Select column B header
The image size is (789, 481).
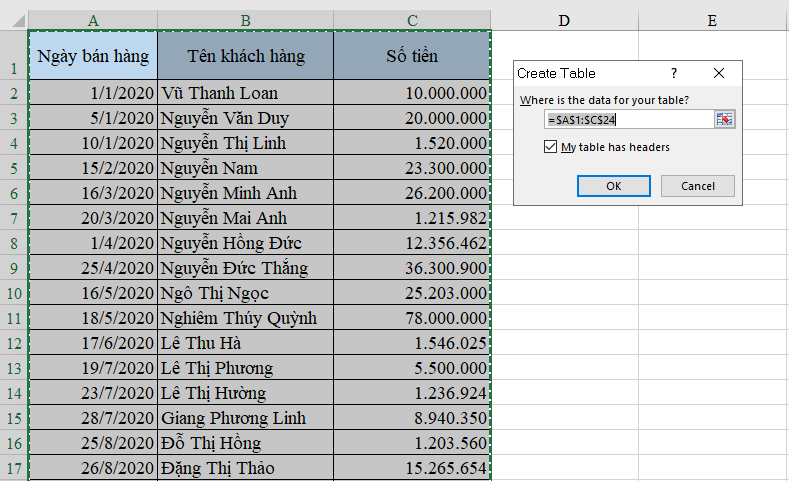tap(245, 19)
